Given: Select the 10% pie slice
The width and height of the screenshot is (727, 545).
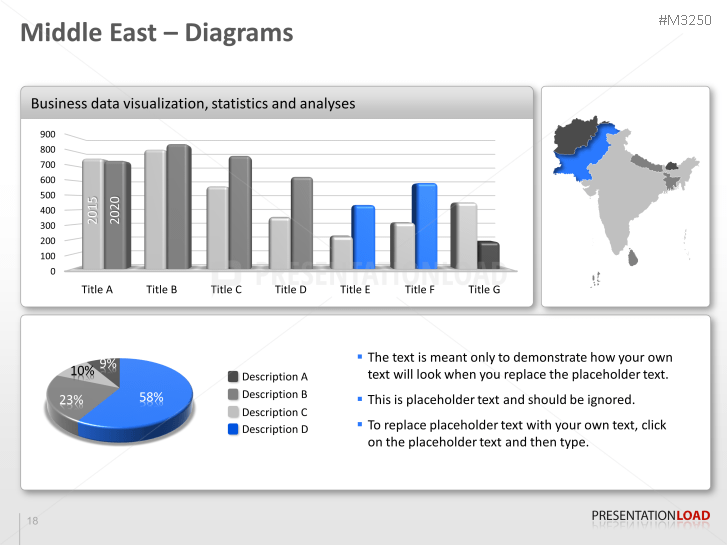Looking at the screenshot, I should [x=84, y=372].
